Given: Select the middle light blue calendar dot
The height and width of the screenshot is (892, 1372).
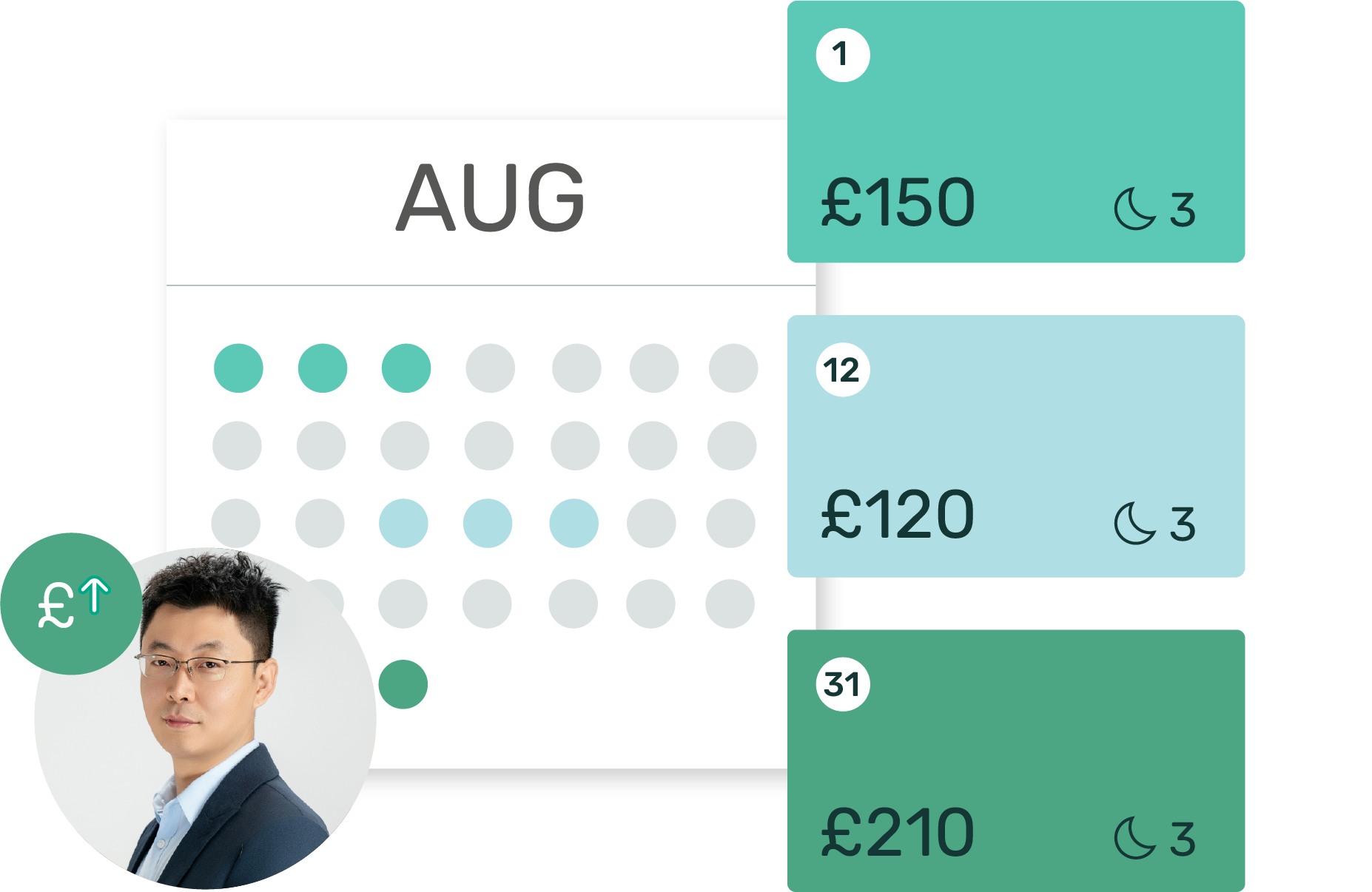Looking at the screenshot, I should [x=488, y=523].
